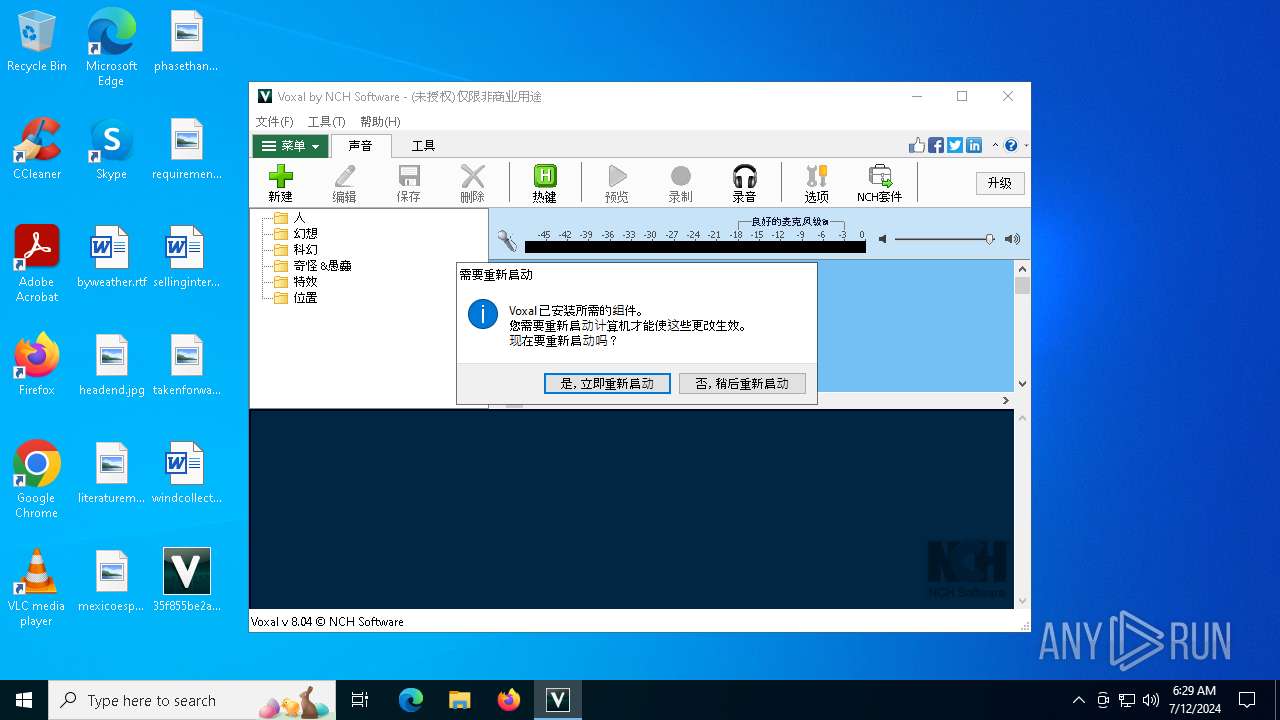This screenshot has width=1280, height=720.
Task: Switch to the 工具 tab
Action: point(424,146)
